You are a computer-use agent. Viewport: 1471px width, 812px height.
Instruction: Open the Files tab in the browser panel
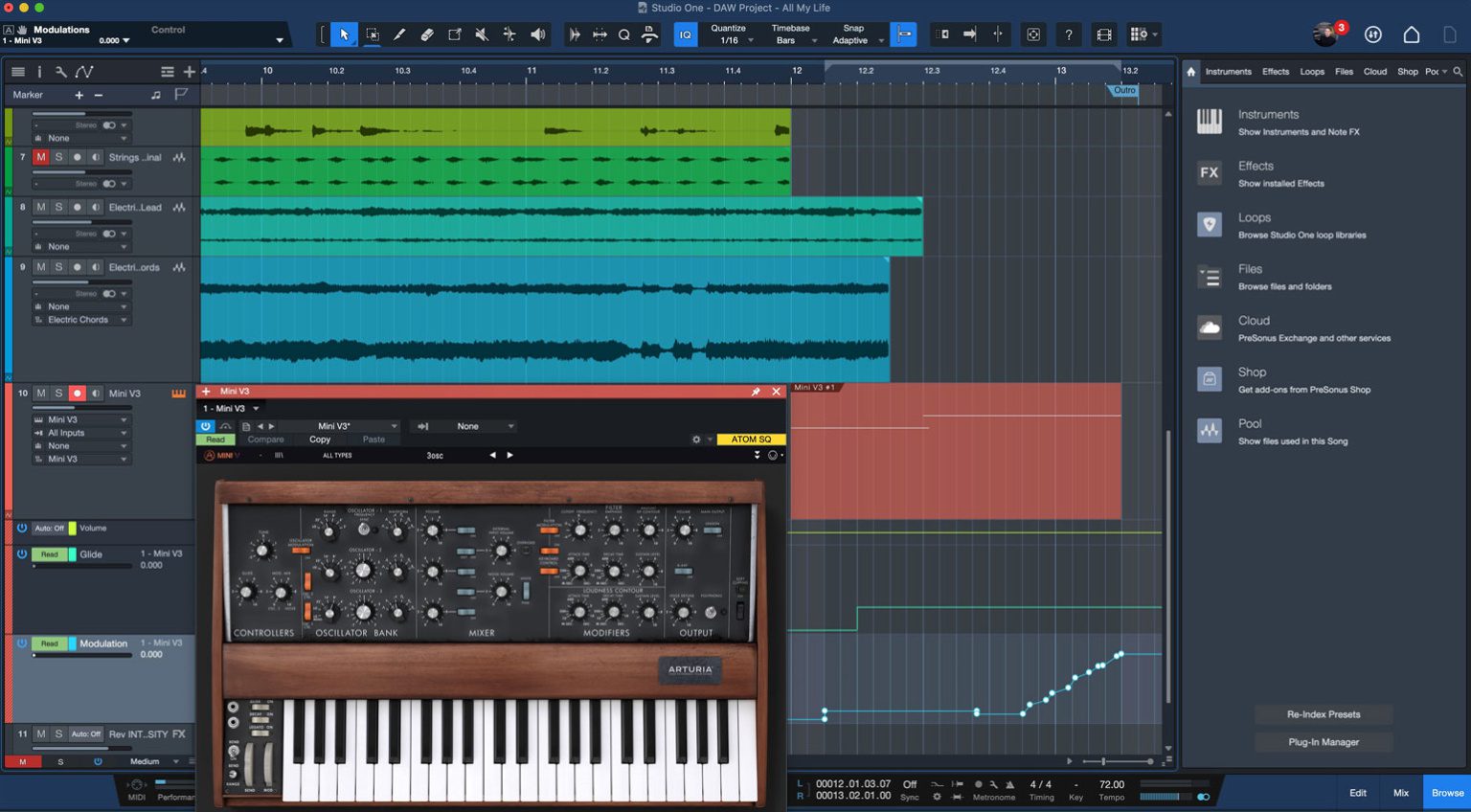pos(1344,71)
